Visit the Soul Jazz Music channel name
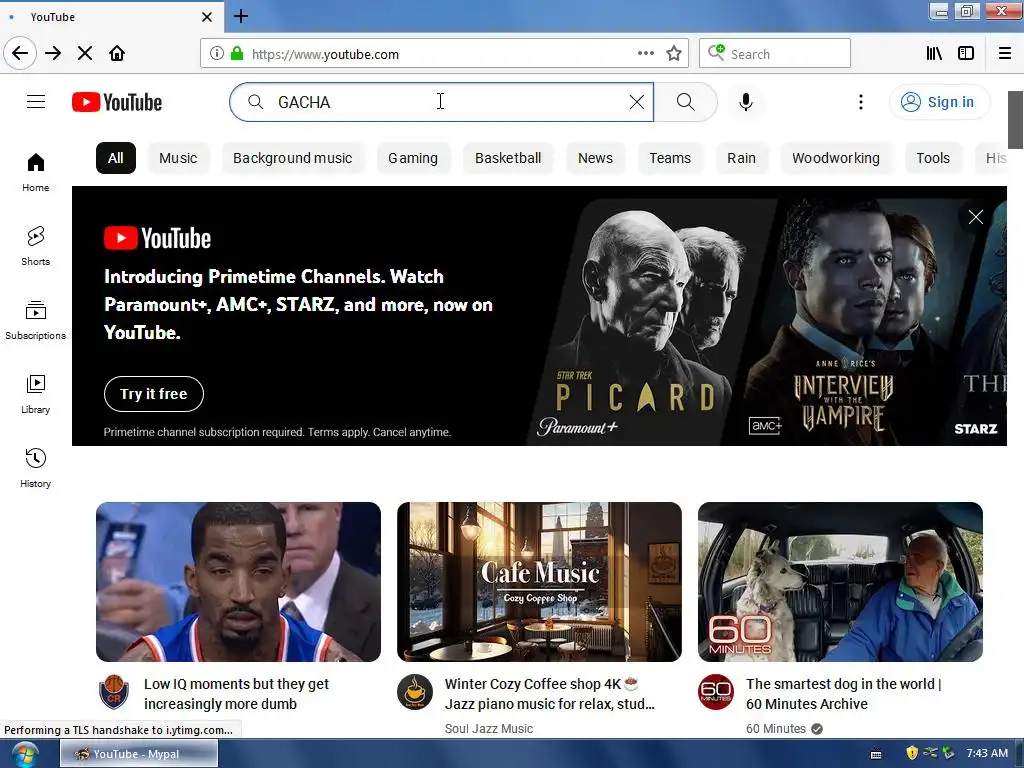 [x=488, y=729]
